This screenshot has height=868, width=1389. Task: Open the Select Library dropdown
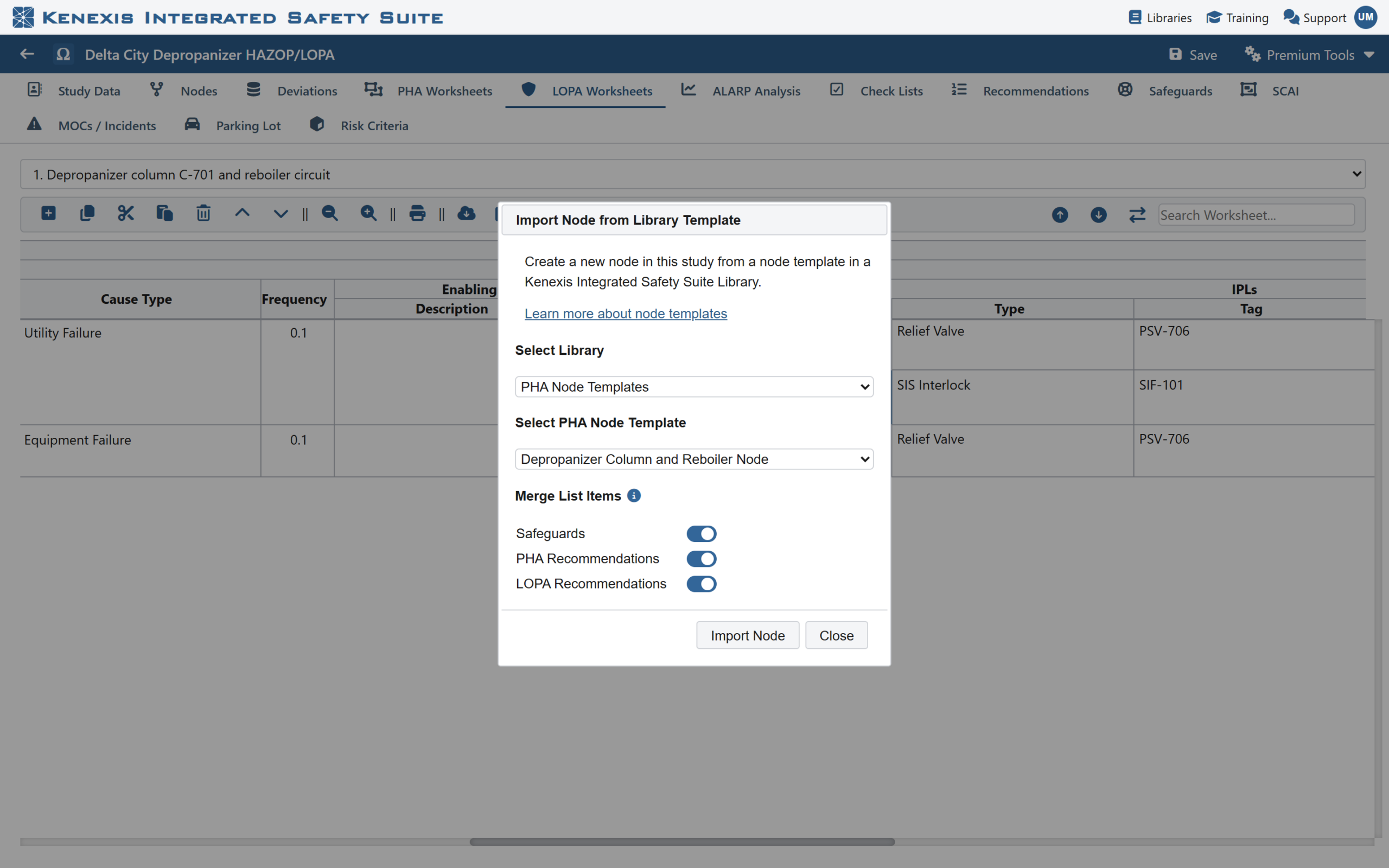coord(694,387)
